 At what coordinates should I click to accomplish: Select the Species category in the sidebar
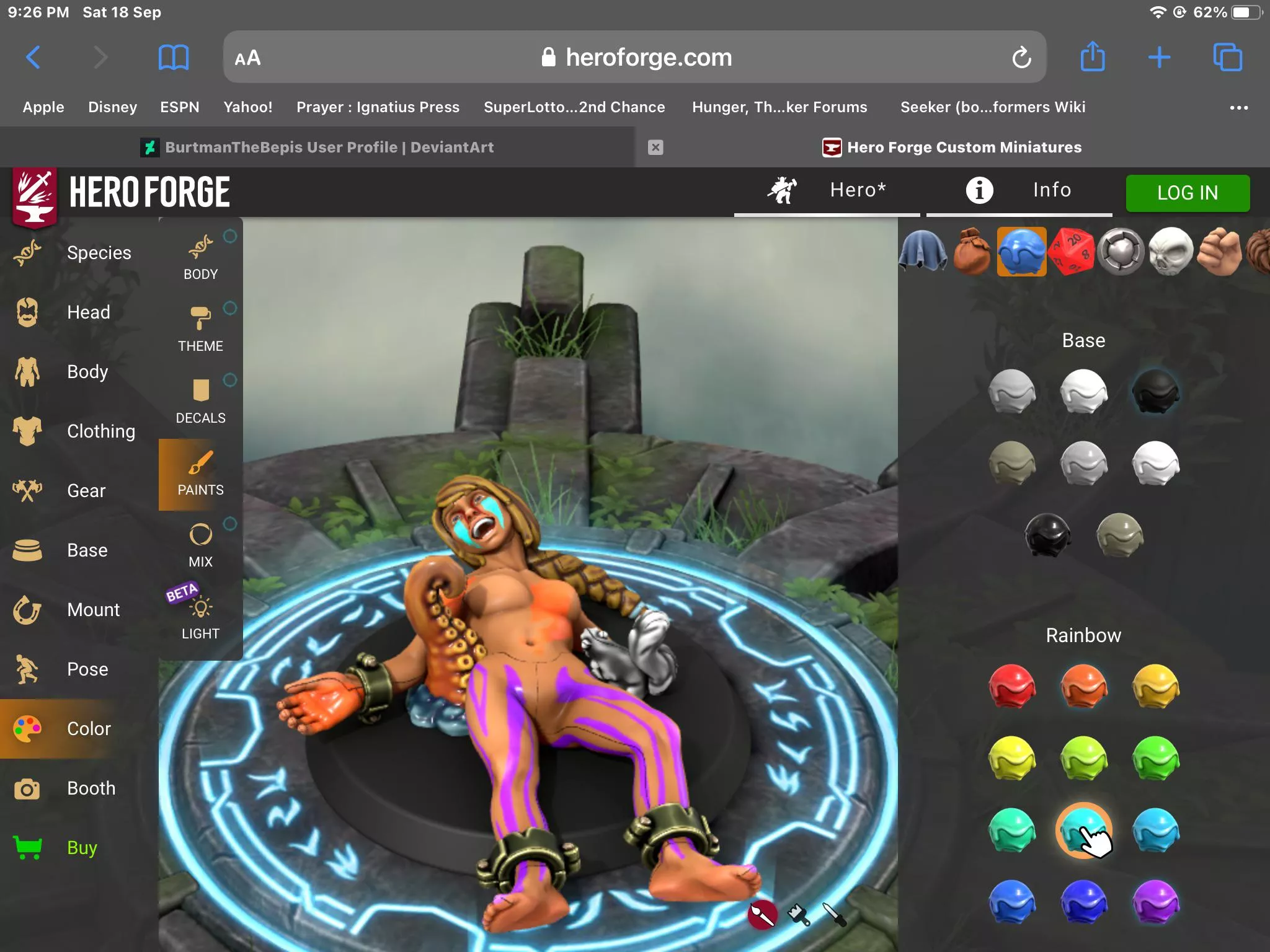point(99,252)
